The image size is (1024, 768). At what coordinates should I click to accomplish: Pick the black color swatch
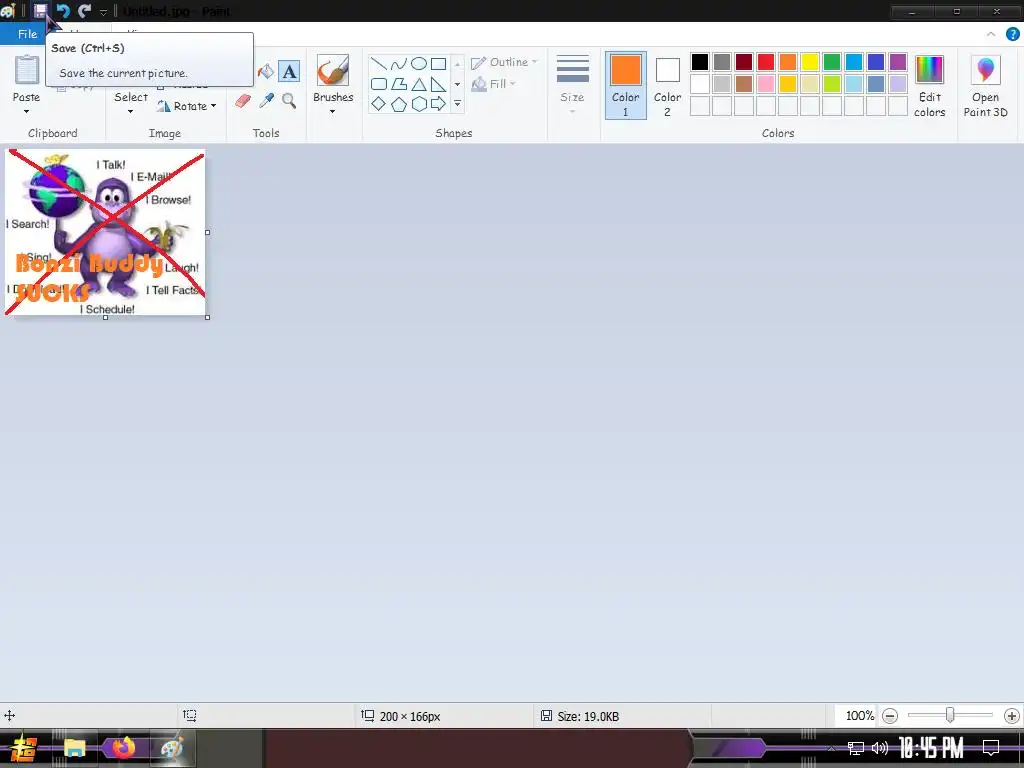point(699,62)
